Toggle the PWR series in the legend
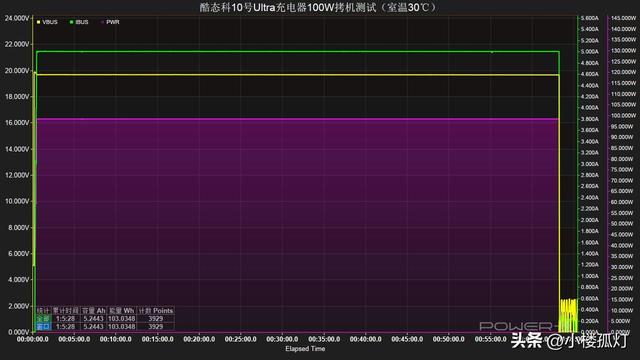This screenshot has width=640, height=360. (x=110, y=22)
